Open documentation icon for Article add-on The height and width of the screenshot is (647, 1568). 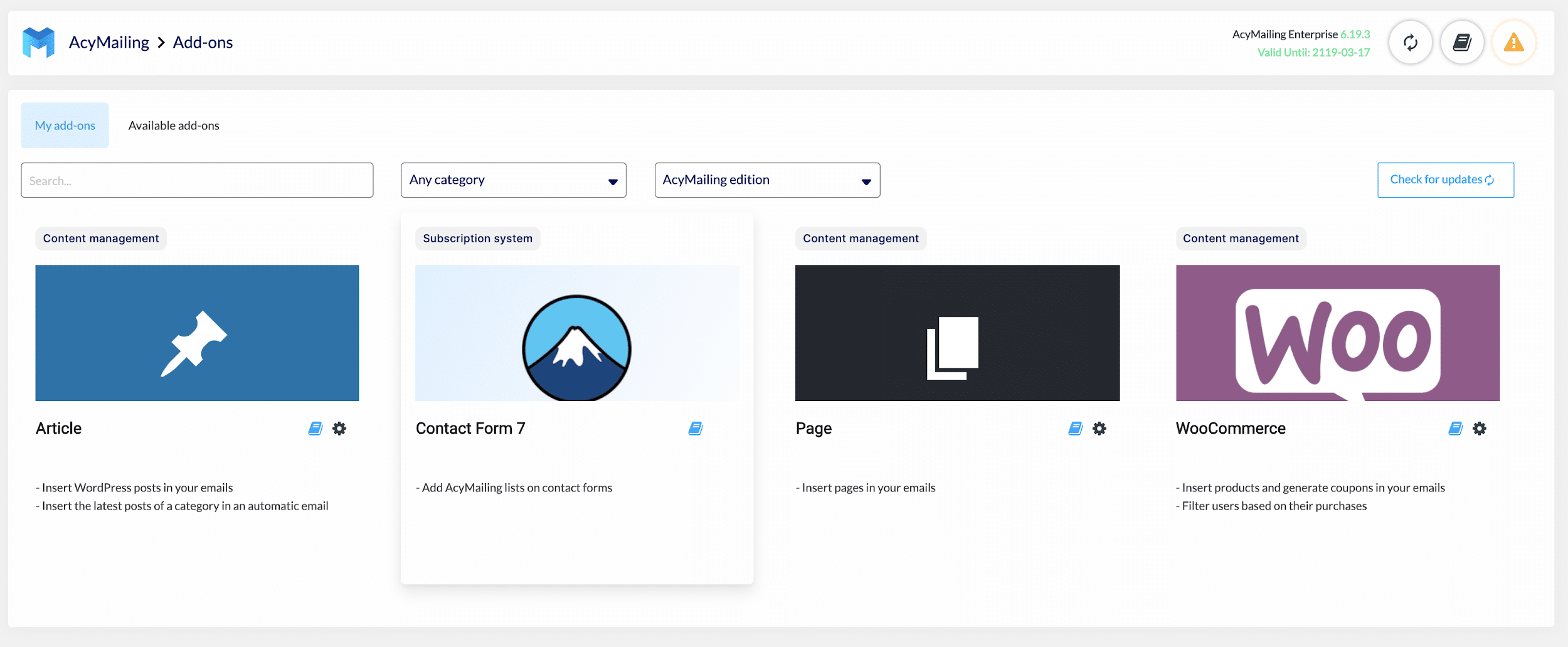click(315, 429)
